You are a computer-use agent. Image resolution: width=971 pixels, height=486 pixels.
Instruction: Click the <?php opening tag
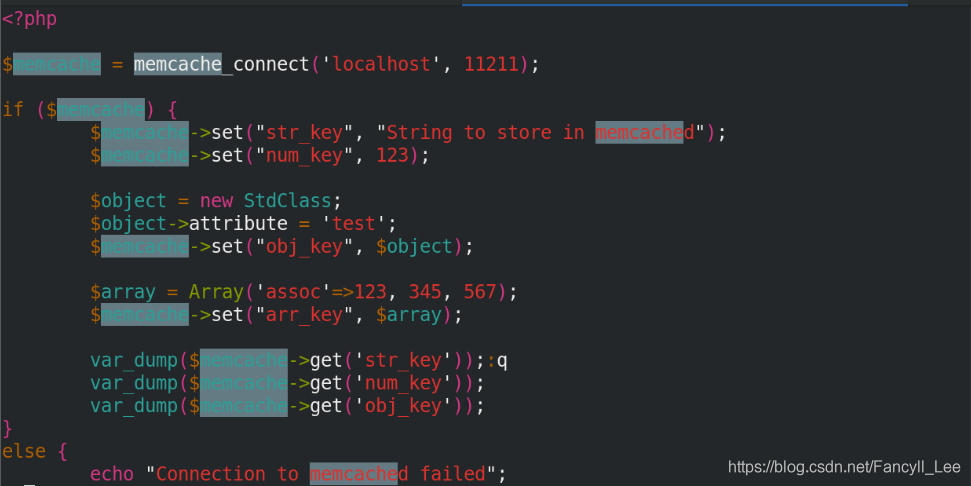point(29,19)
